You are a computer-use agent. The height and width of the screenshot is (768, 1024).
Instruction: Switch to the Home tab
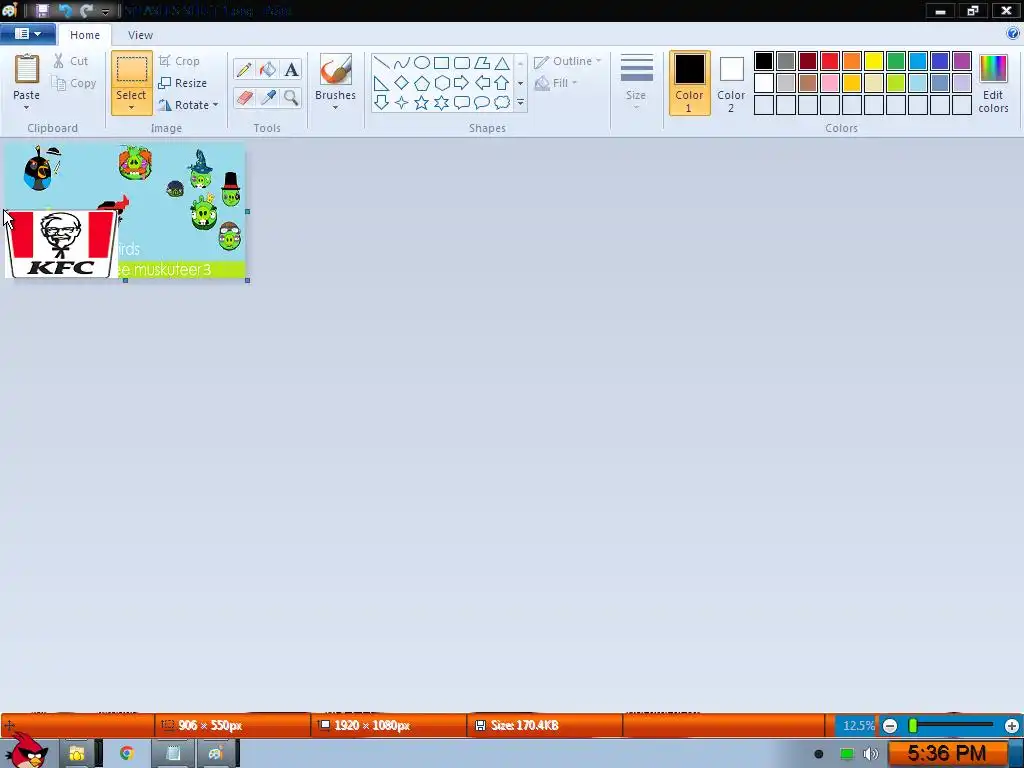pyautogui.click(x=85, y=35)
